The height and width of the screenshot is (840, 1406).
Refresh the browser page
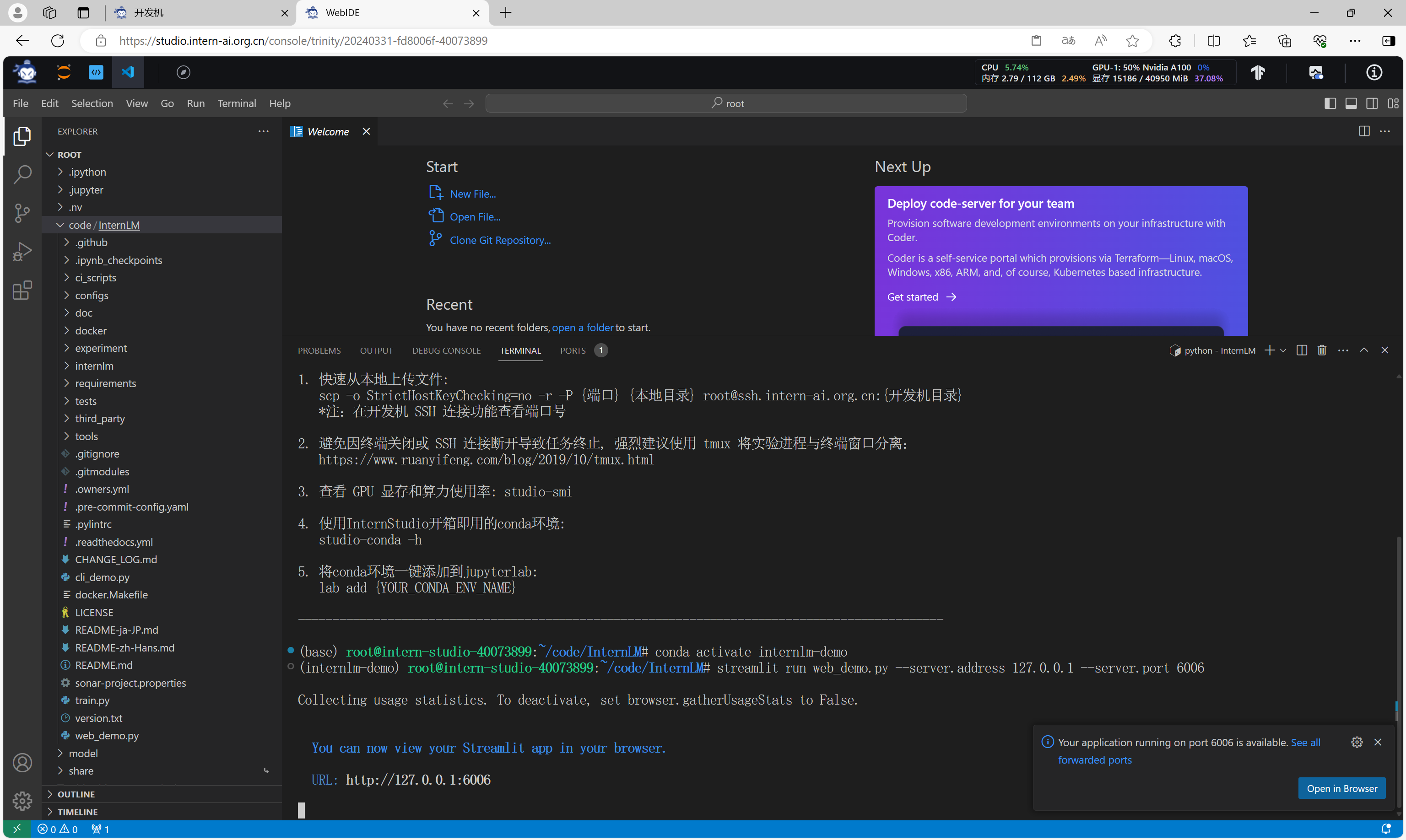point(57,41)
